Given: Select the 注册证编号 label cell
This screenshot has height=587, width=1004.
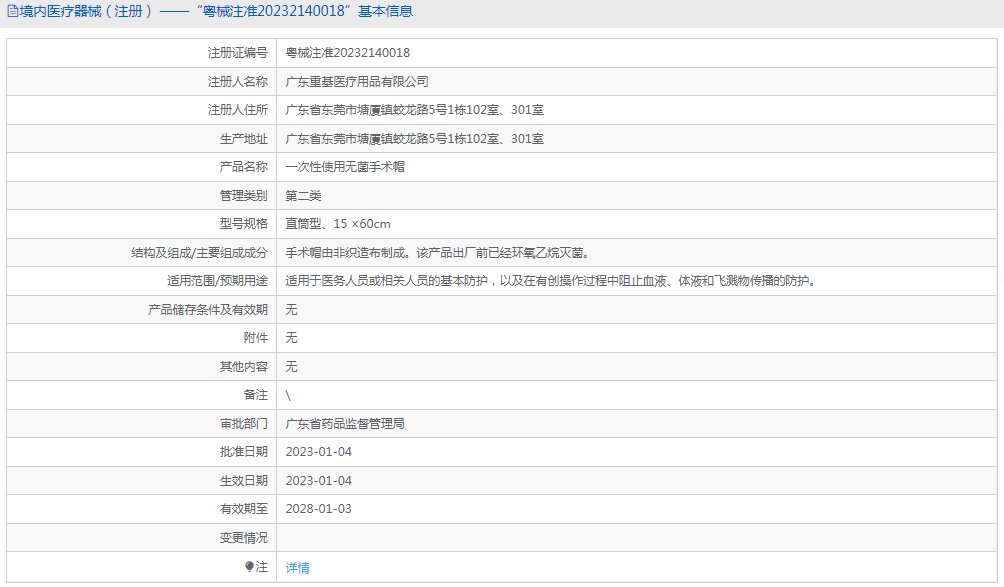Looking at the screenshot, I should (x=238, y=53).
